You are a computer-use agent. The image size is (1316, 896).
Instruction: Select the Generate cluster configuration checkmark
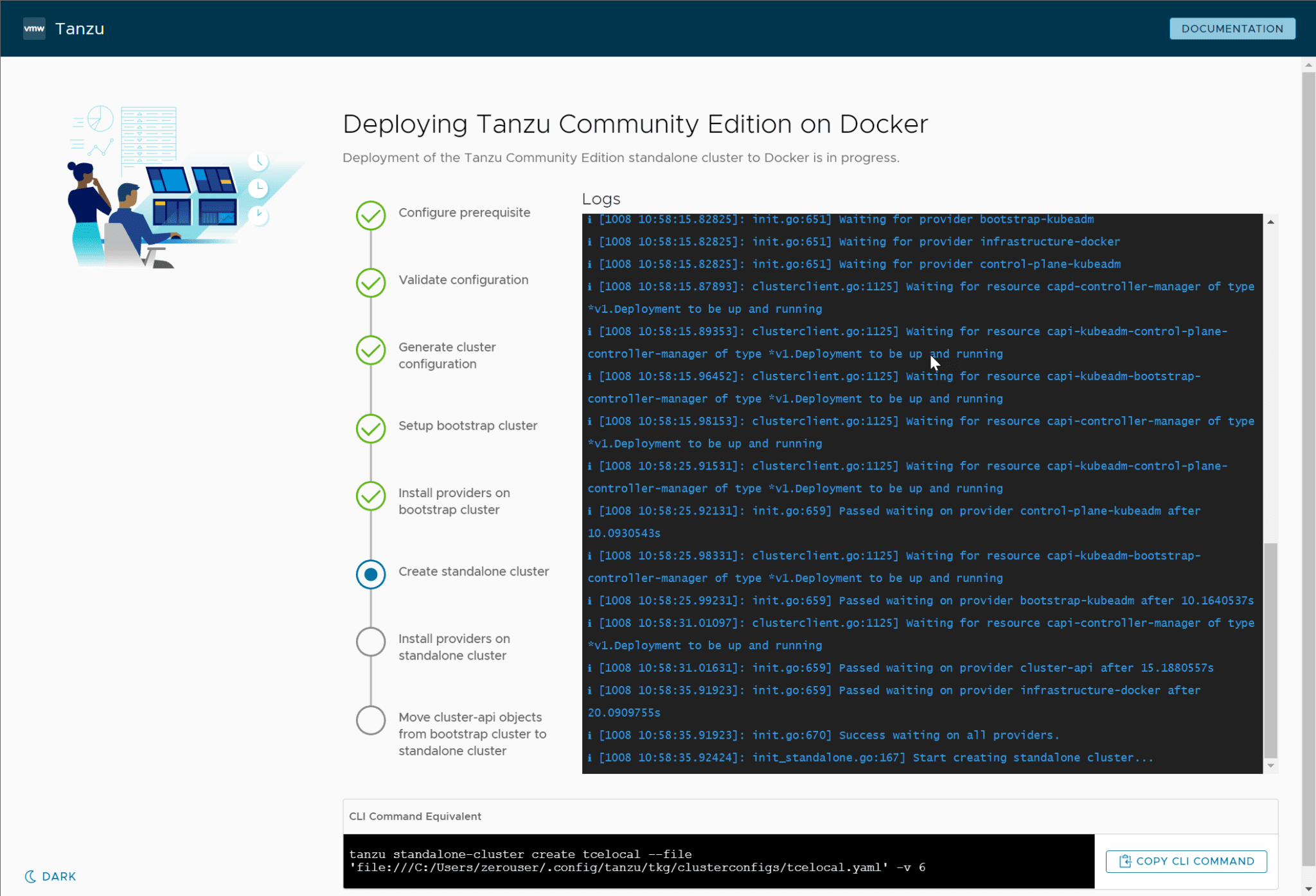pos(370,351)
